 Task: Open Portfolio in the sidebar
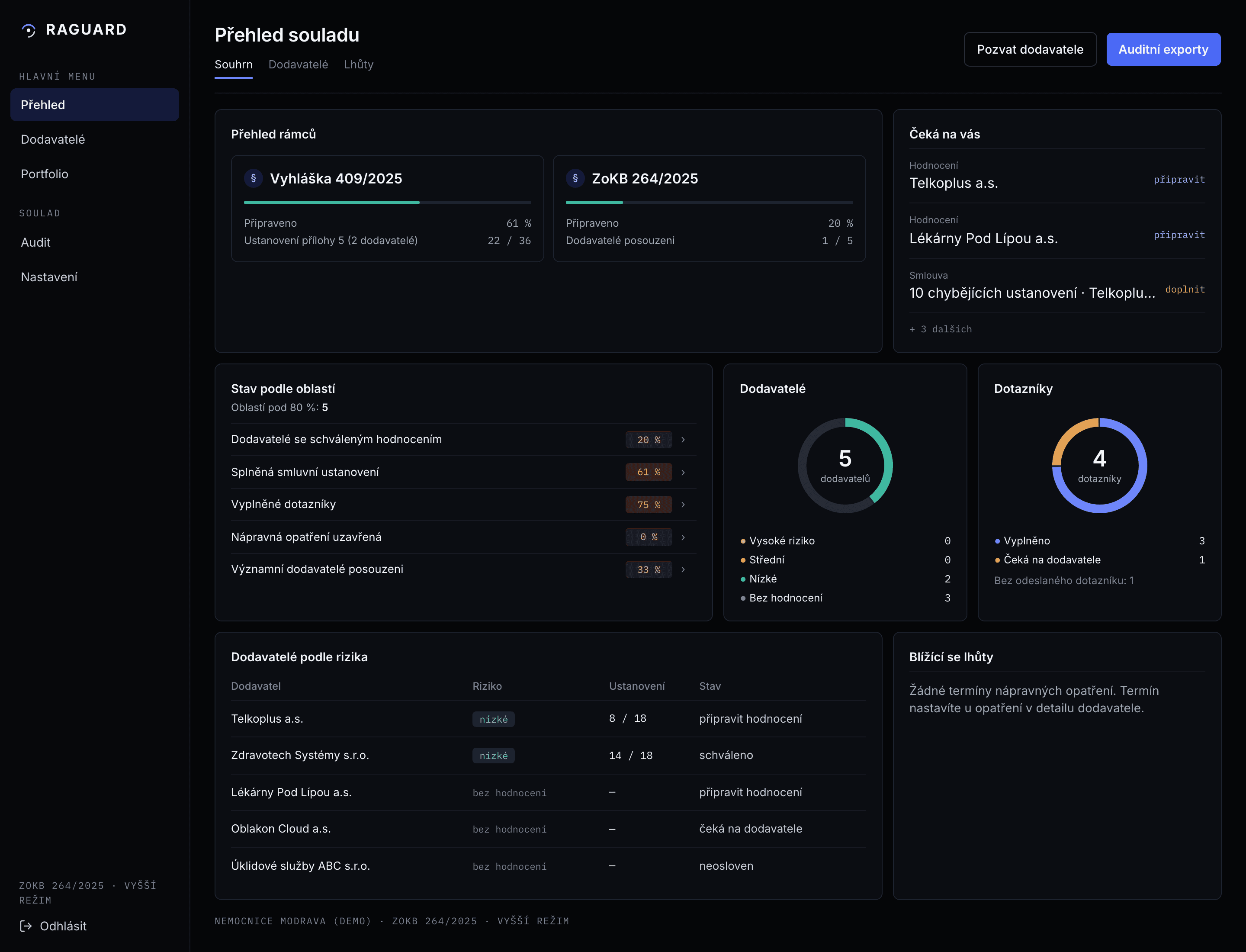coord(95,174)
